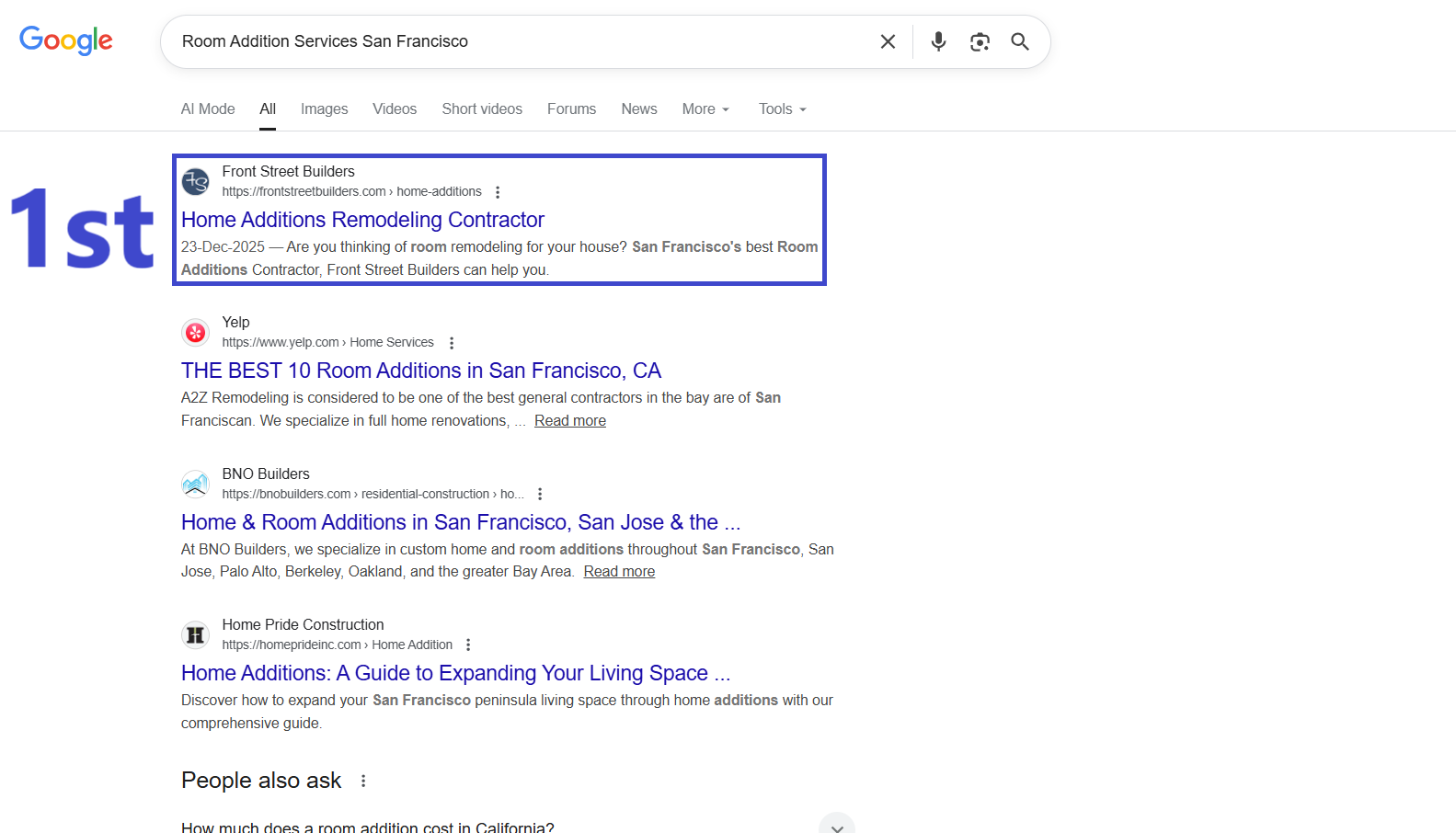Open the News results tab
The height and width of the screenshot is (833, 1456).
tap(638, 108)
